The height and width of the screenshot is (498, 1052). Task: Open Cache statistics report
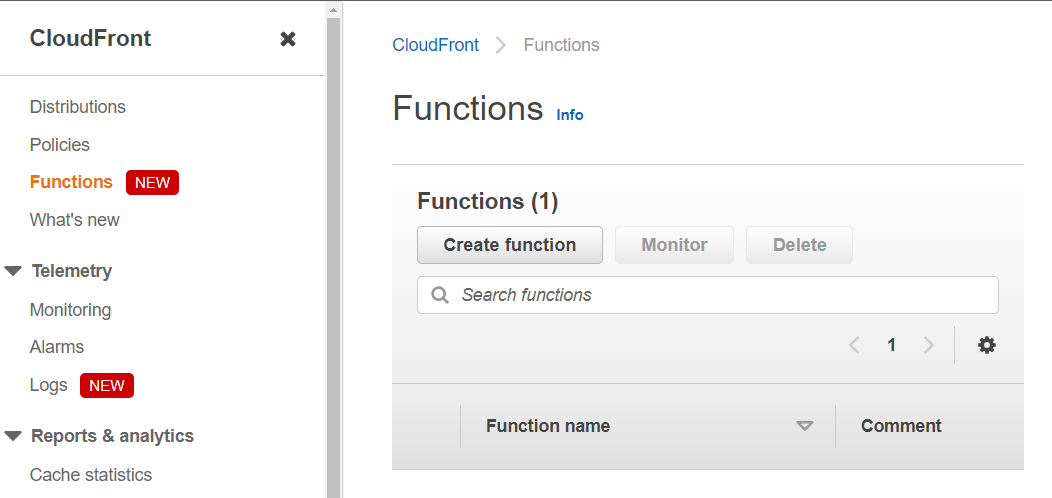[x=91, y=475]
